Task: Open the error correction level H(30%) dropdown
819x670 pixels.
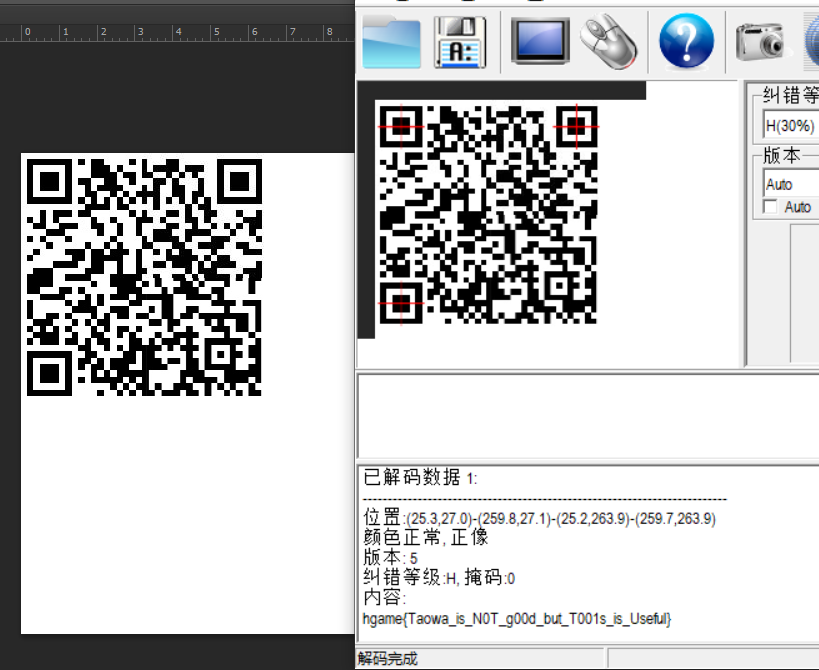Action: [x=791, y=126]
